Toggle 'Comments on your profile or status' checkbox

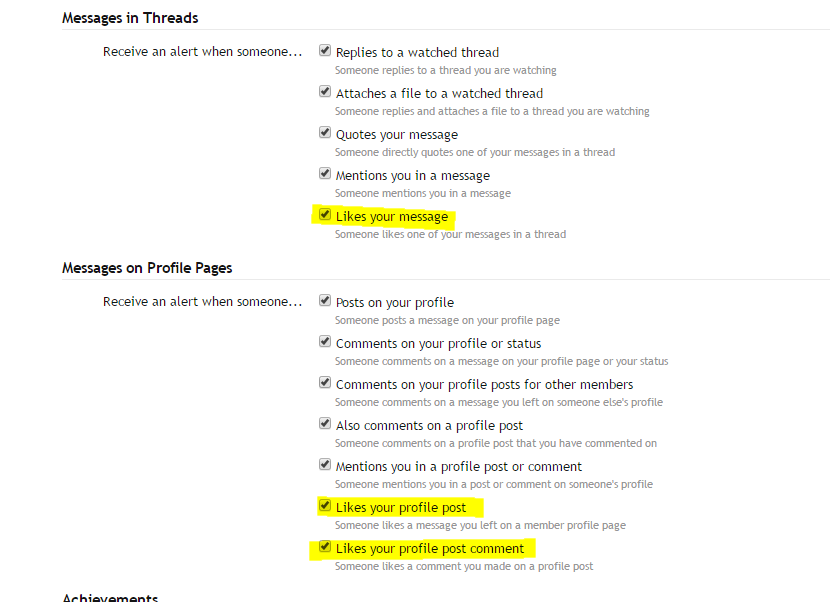click(x=325, y=341)
